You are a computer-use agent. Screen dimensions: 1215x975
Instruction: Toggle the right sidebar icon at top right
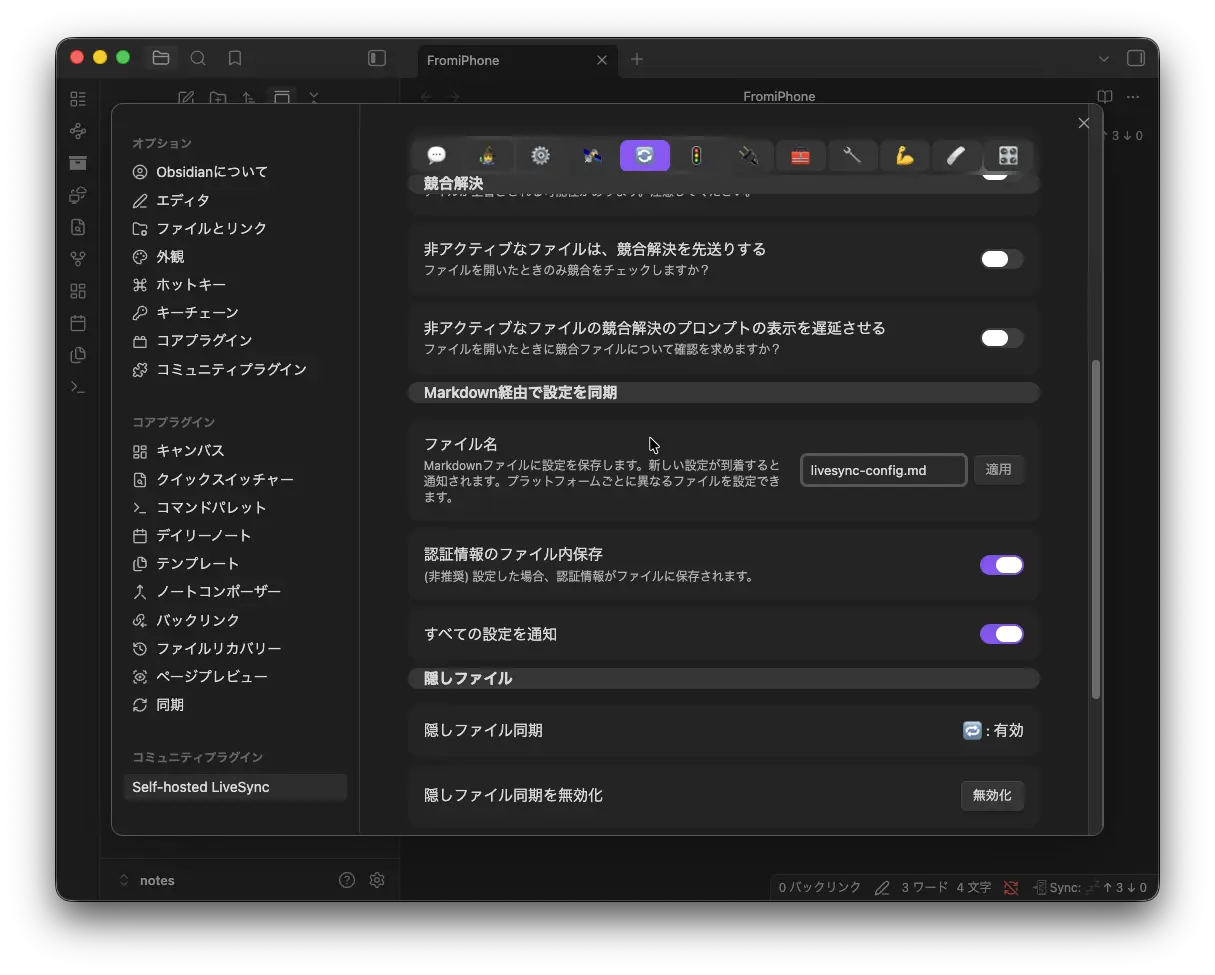click(x=1136, y=58)
